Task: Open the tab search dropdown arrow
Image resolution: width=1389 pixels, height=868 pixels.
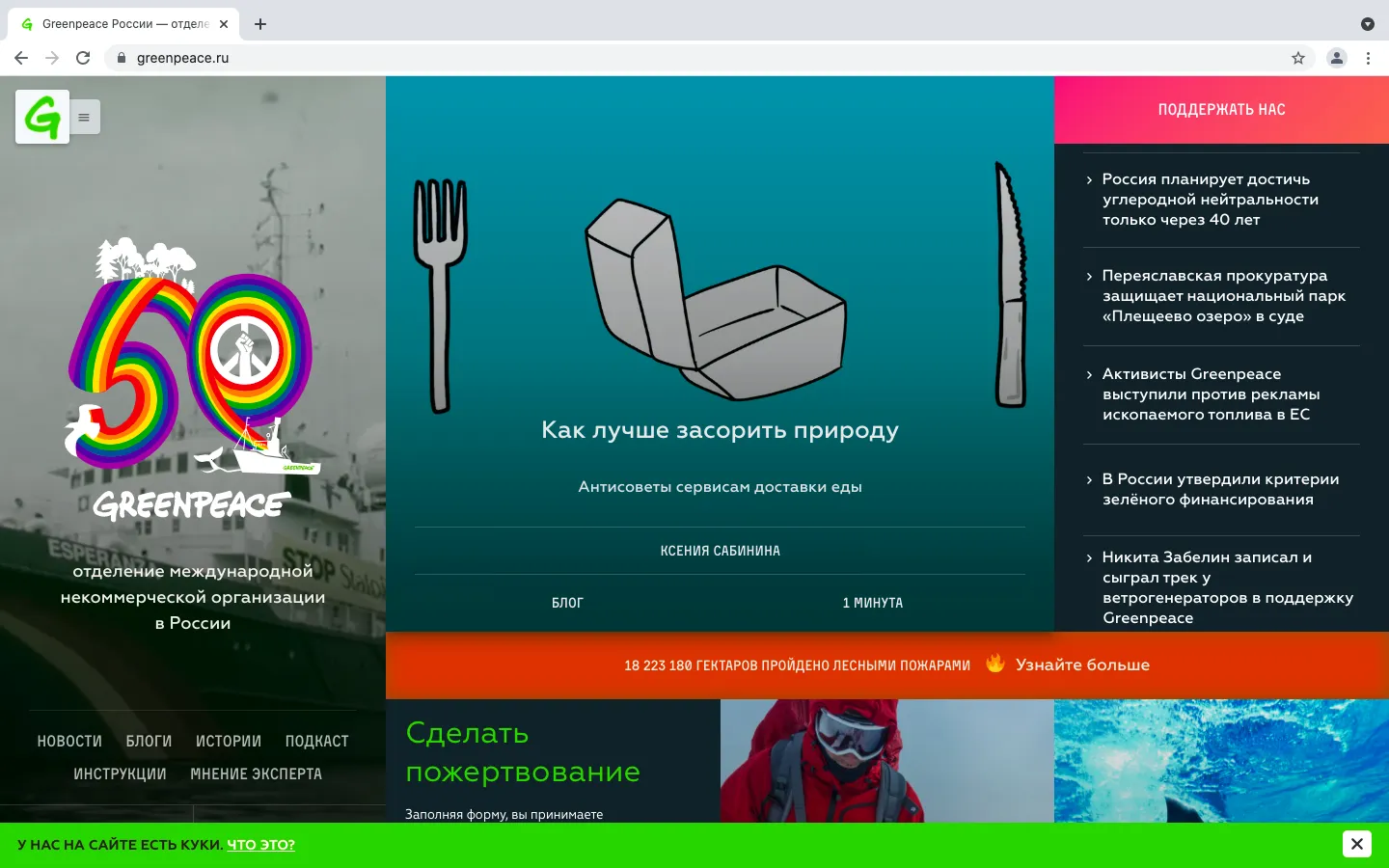Action: click(1368, 24)
